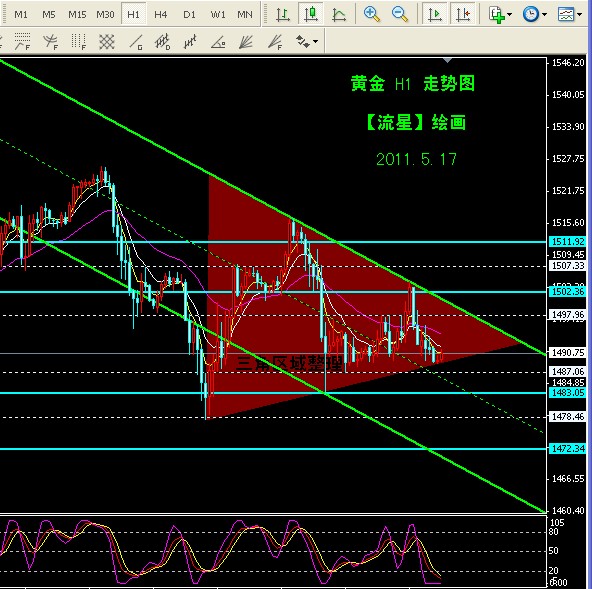Click the 黄金 H1 走势图 chart title

[413, 83]
